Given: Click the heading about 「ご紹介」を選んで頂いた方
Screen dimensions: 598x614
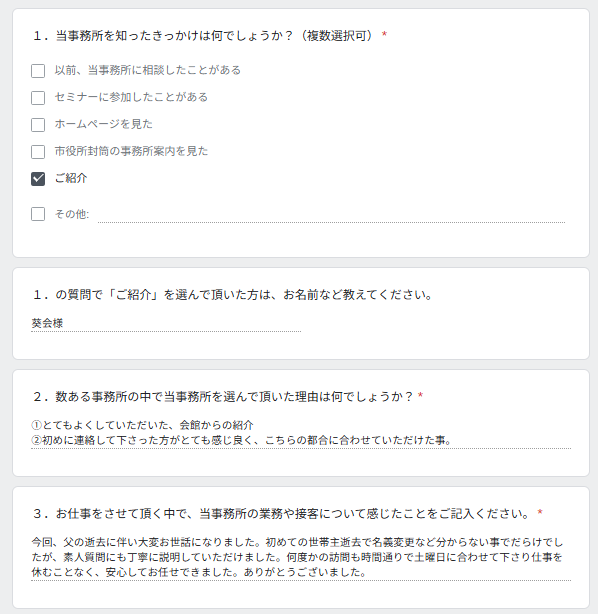Looking at the screenshot, I should (233, 294).
